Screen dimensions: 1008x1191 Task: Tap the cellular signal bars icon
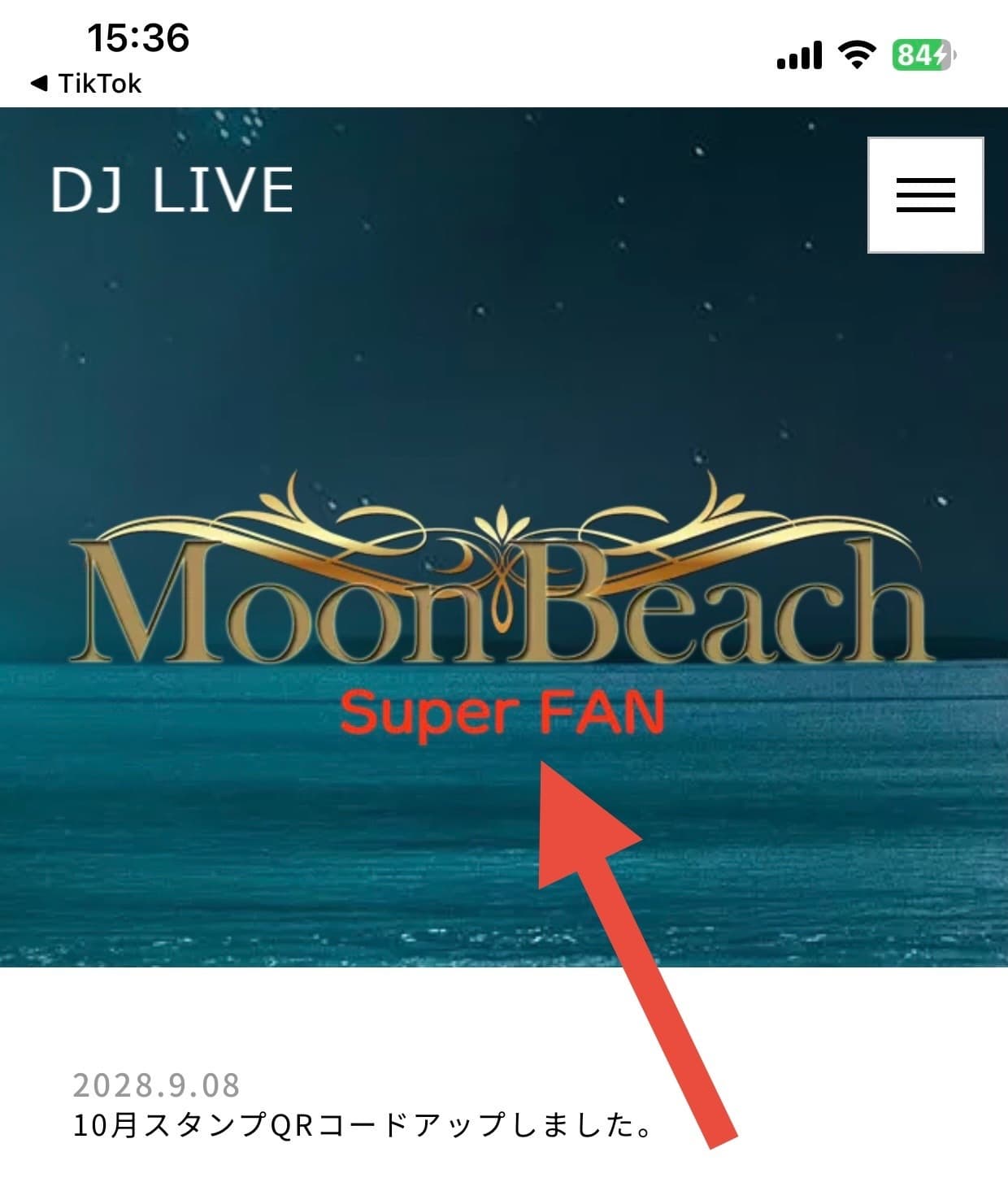coord(799,56)
